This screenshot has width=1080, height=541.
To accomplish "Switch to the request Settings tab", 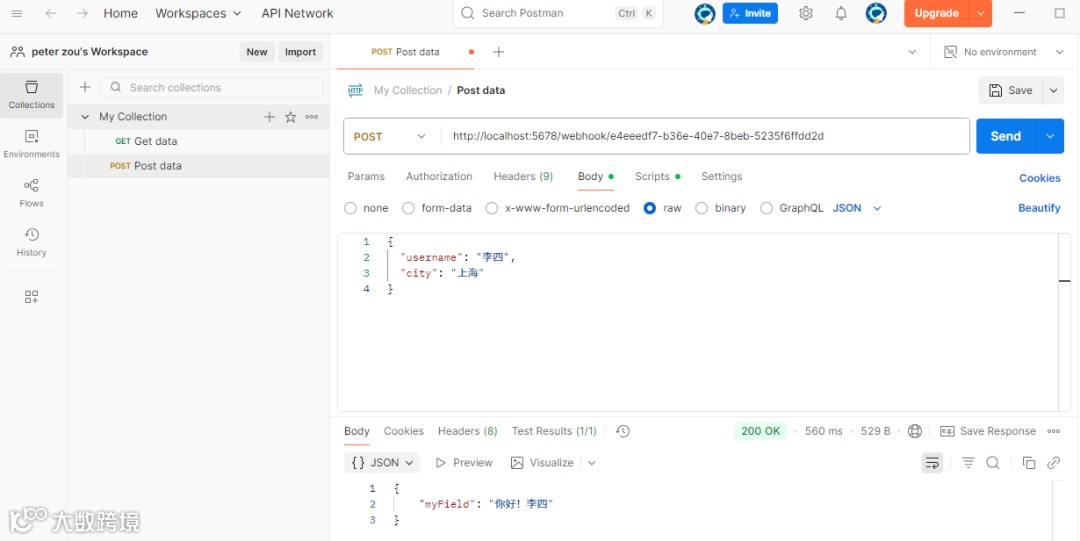I will pos(721,176).
